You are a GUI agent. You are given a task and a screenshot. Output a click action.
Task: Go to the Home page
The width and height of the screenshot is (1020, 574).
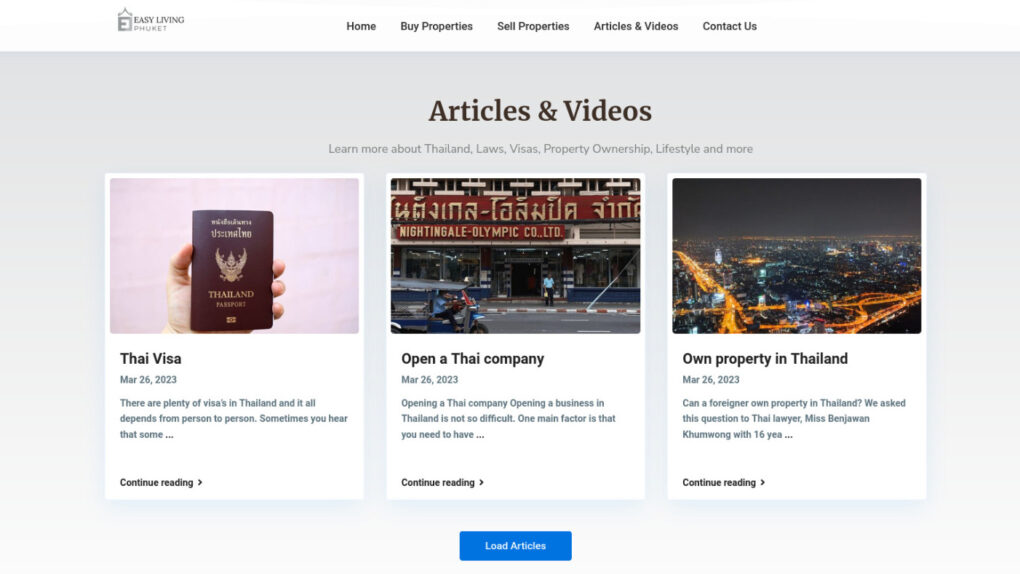point(361,26)
